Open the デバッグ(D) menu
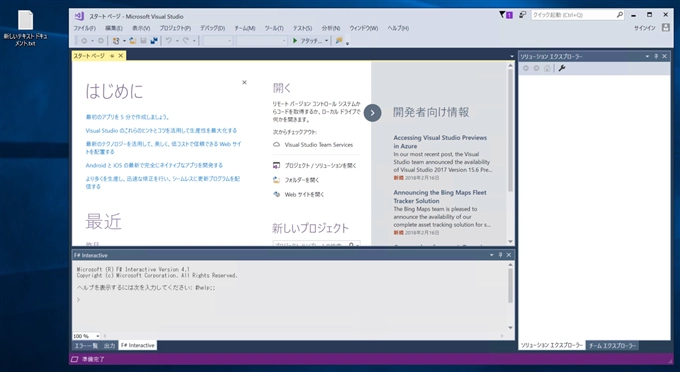Image resolution: width=680 pixels, height=372 pixels. click(212, 28)
